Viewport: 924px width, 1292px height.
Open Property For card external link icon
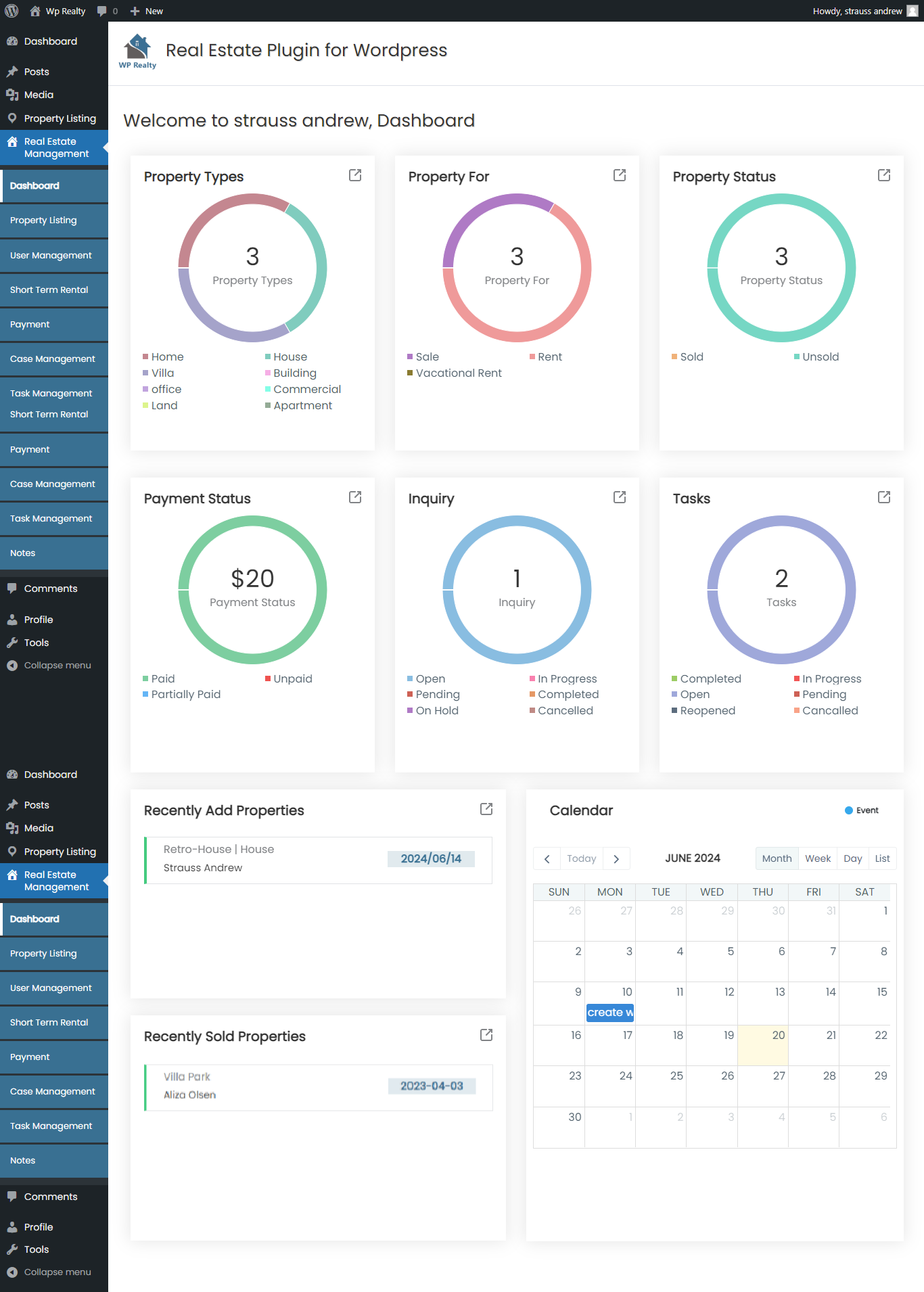pyautogui.click(x=620, y=175)
